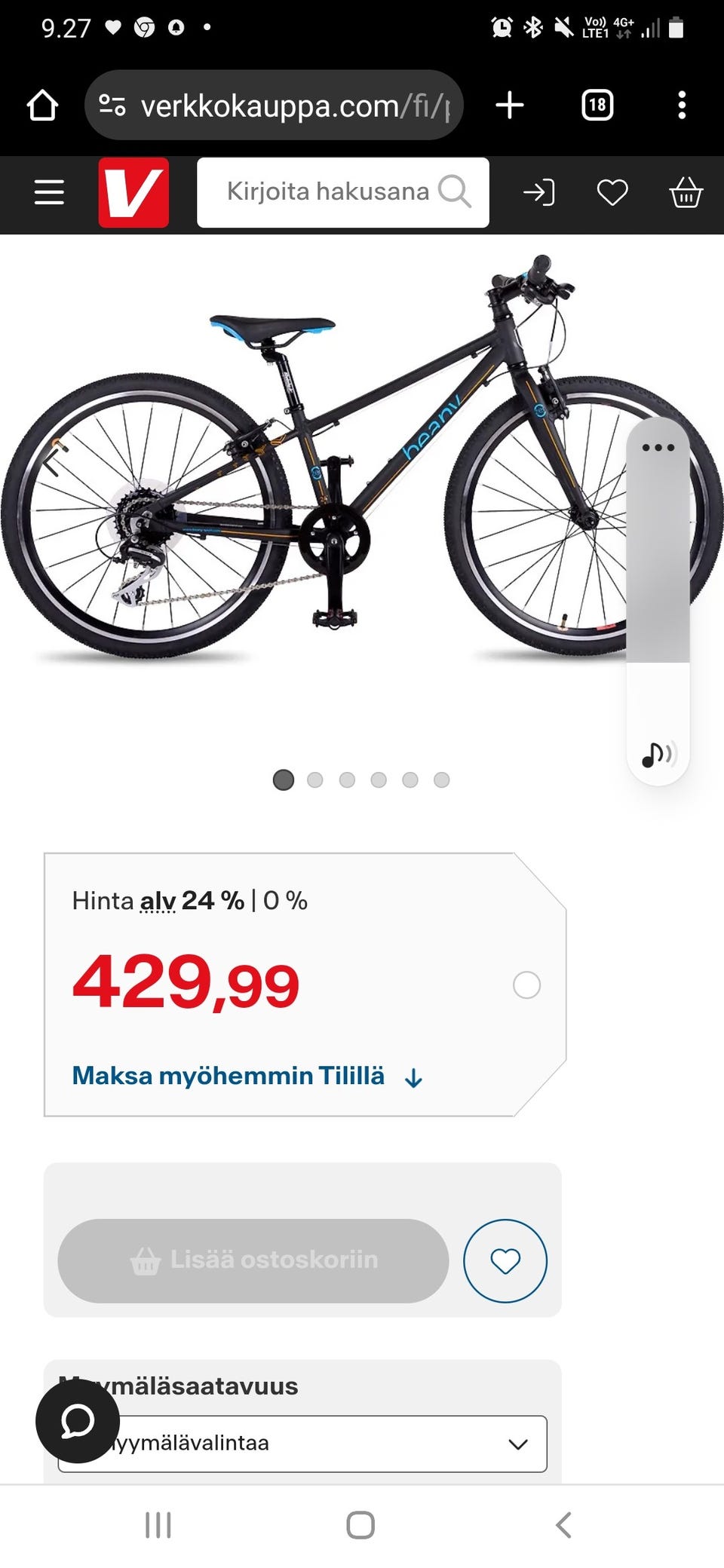The image size is (724, 1568).
Task: Open the chat bubble icon
Action: 81,1420
